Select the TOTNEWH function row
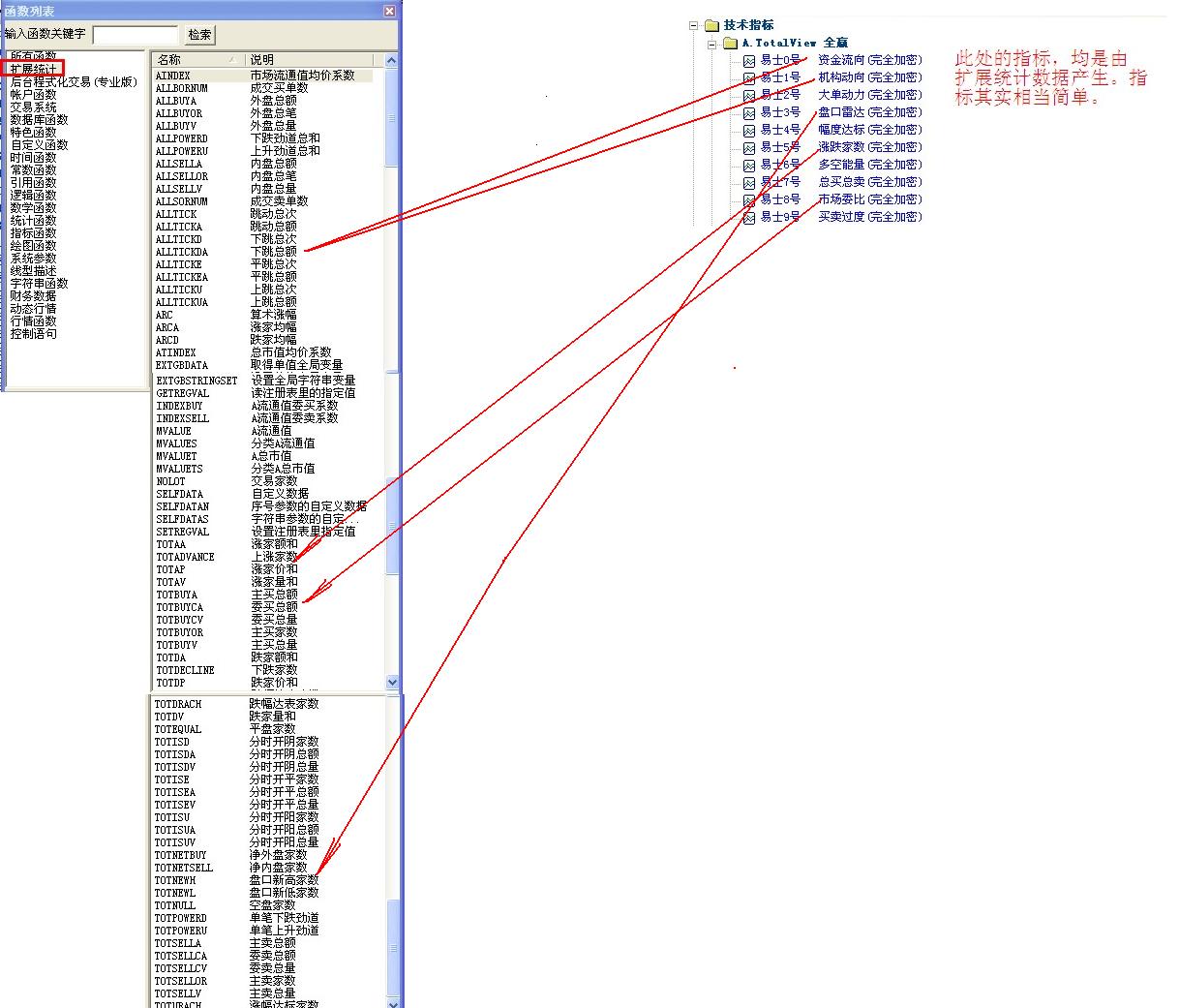This screenshot has height=1008, width=1179. [x=175, y=880]
